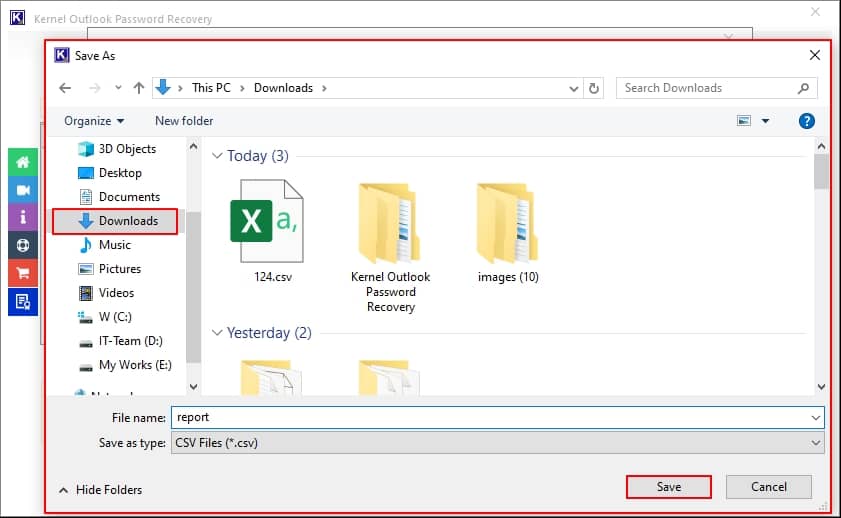Screen dimensions: 841x518
Task: Click the blue document search sidebar icon
Action: [x=23, y=300]
